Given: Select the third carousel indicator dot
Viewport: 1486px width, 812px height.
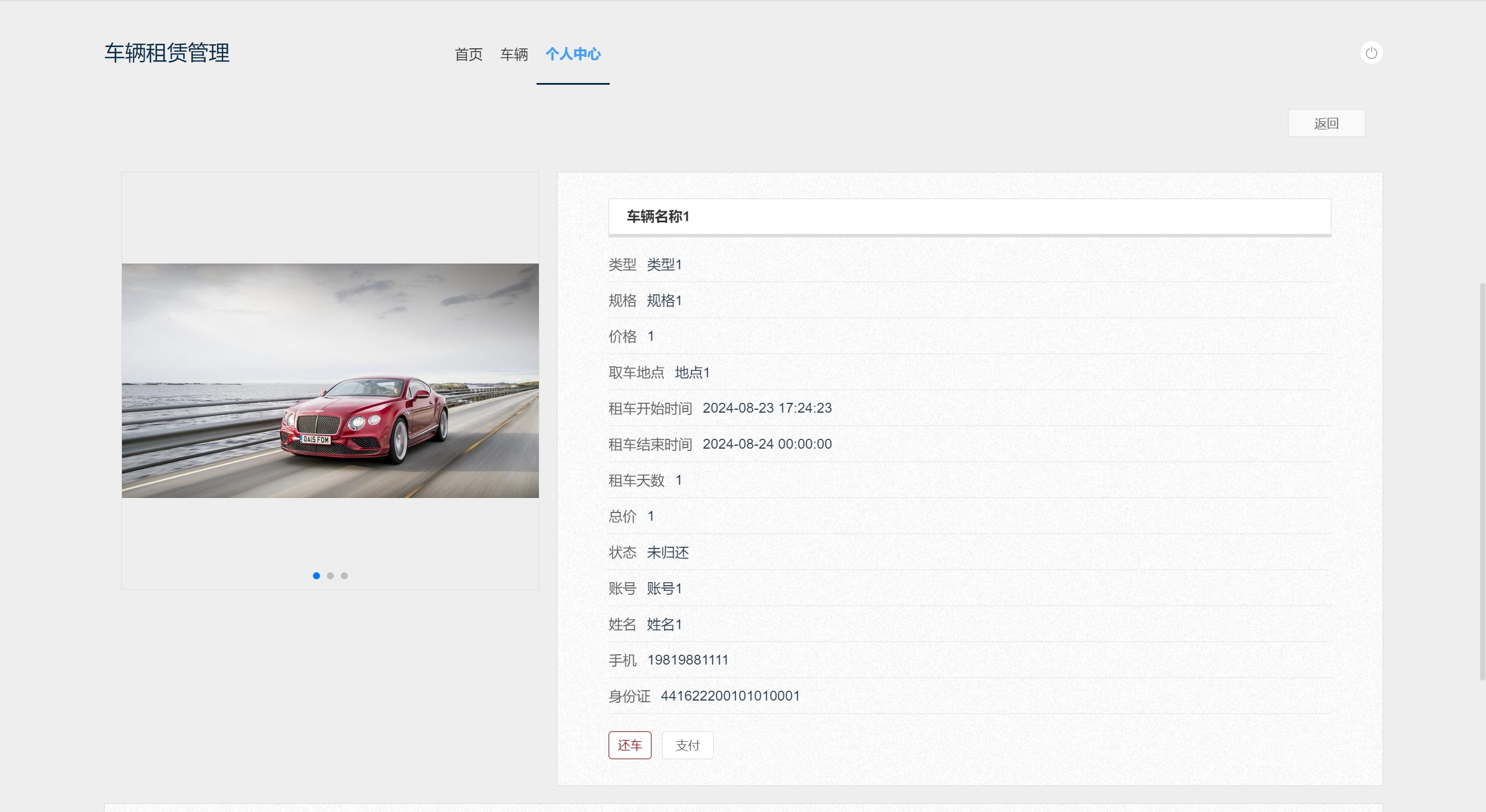Looking at the screenshot, I should tap(344, 576).
